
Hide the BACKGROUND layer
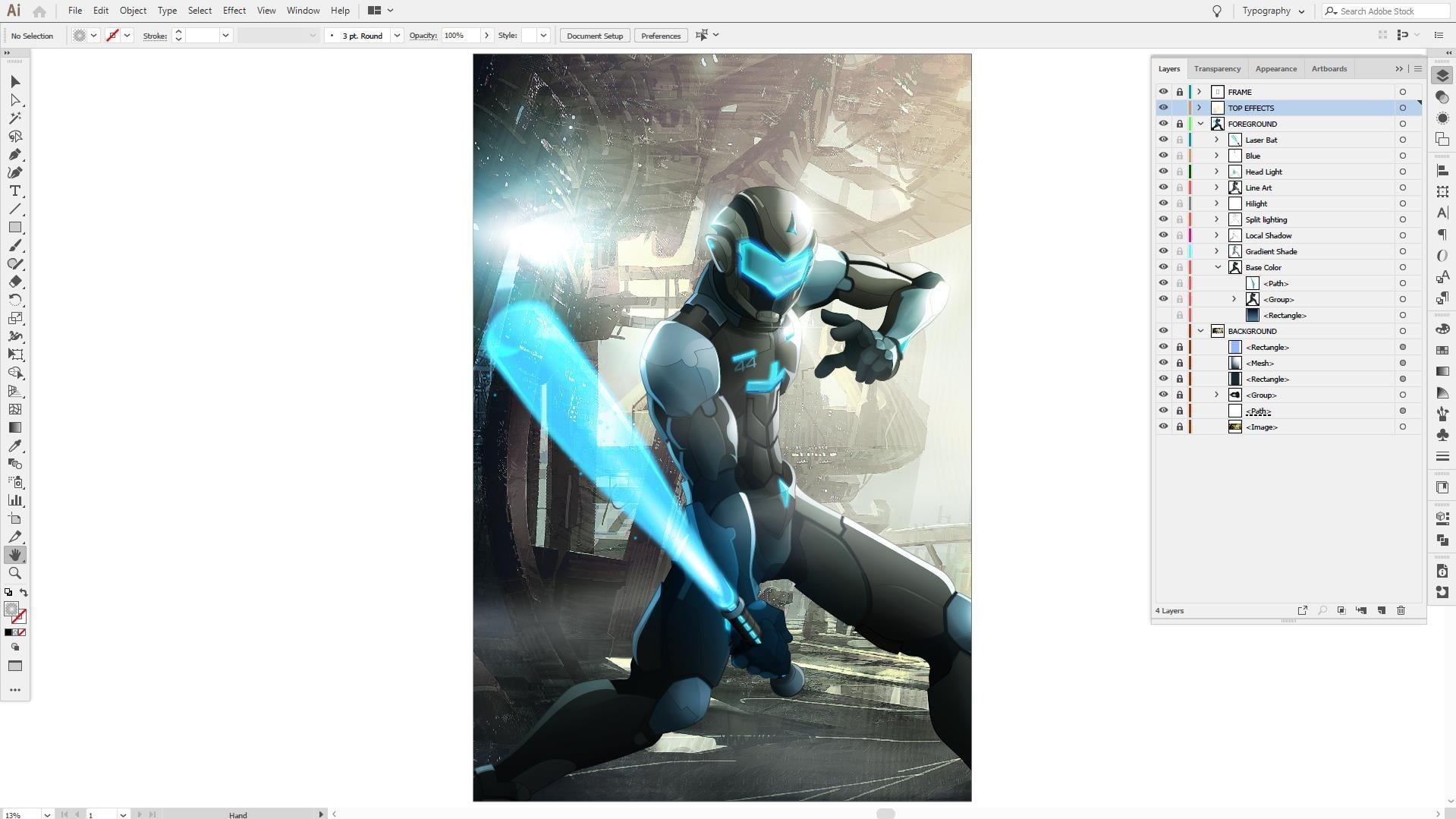pyautogui.click(x=1163, y=331)
